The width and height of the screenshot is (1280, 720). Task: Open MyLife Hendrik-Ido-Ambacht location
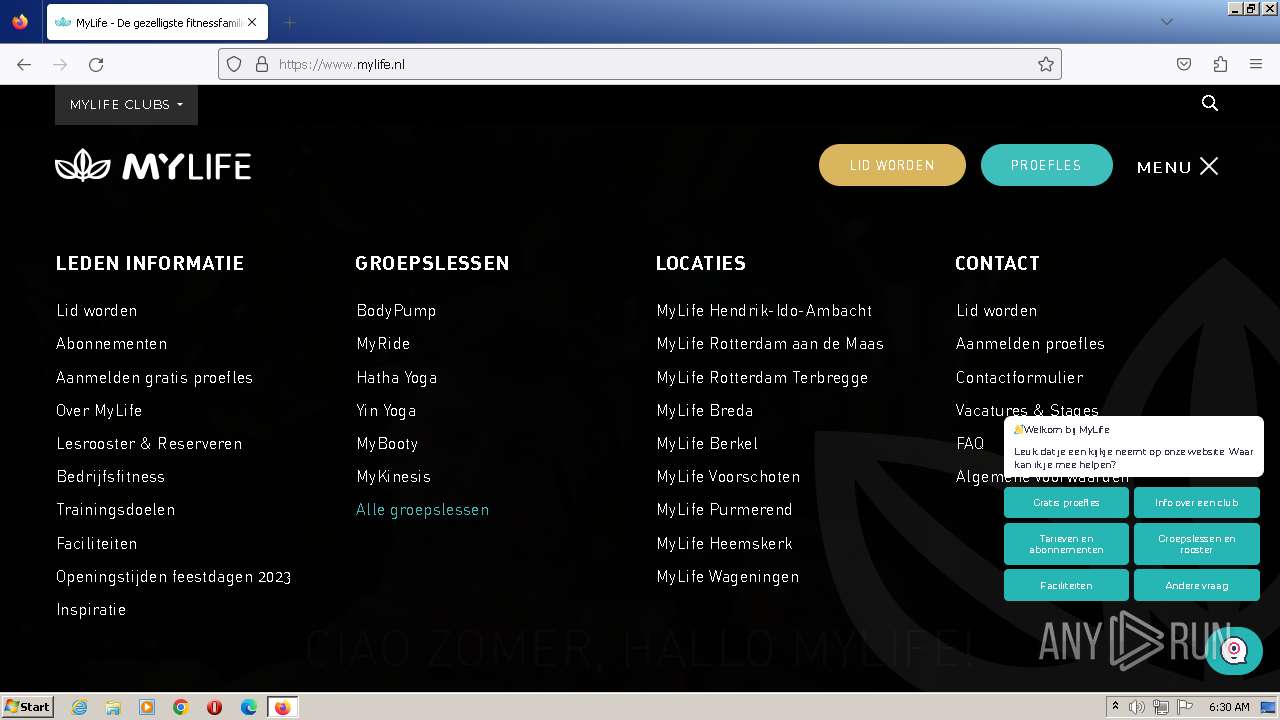click(x=764, y=310)
